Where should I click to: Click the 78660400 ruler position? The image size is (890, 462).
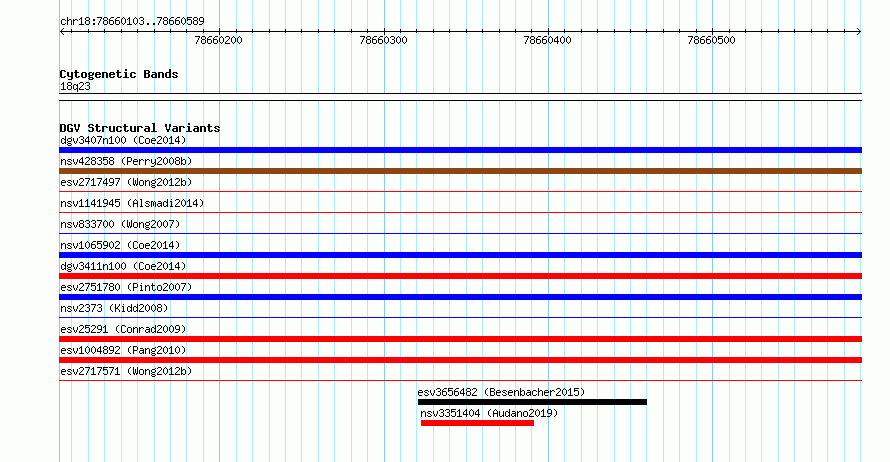548,40
